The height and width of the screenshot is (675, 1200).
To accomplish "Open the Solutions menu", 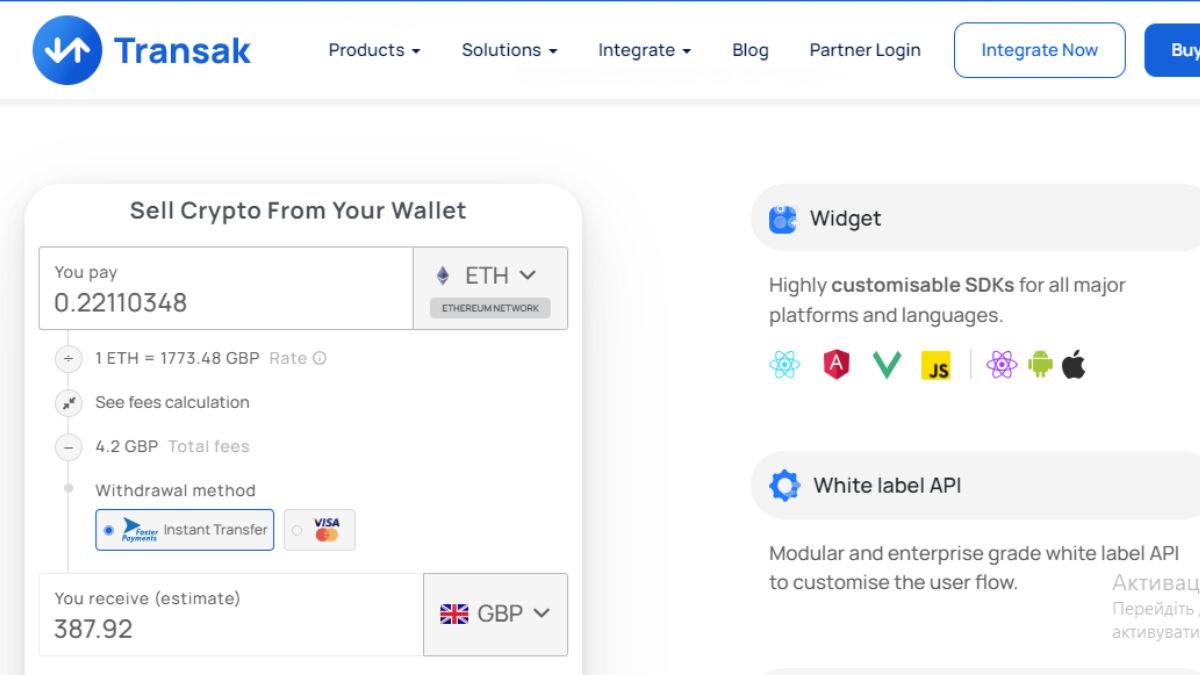I will click(509, 50).
